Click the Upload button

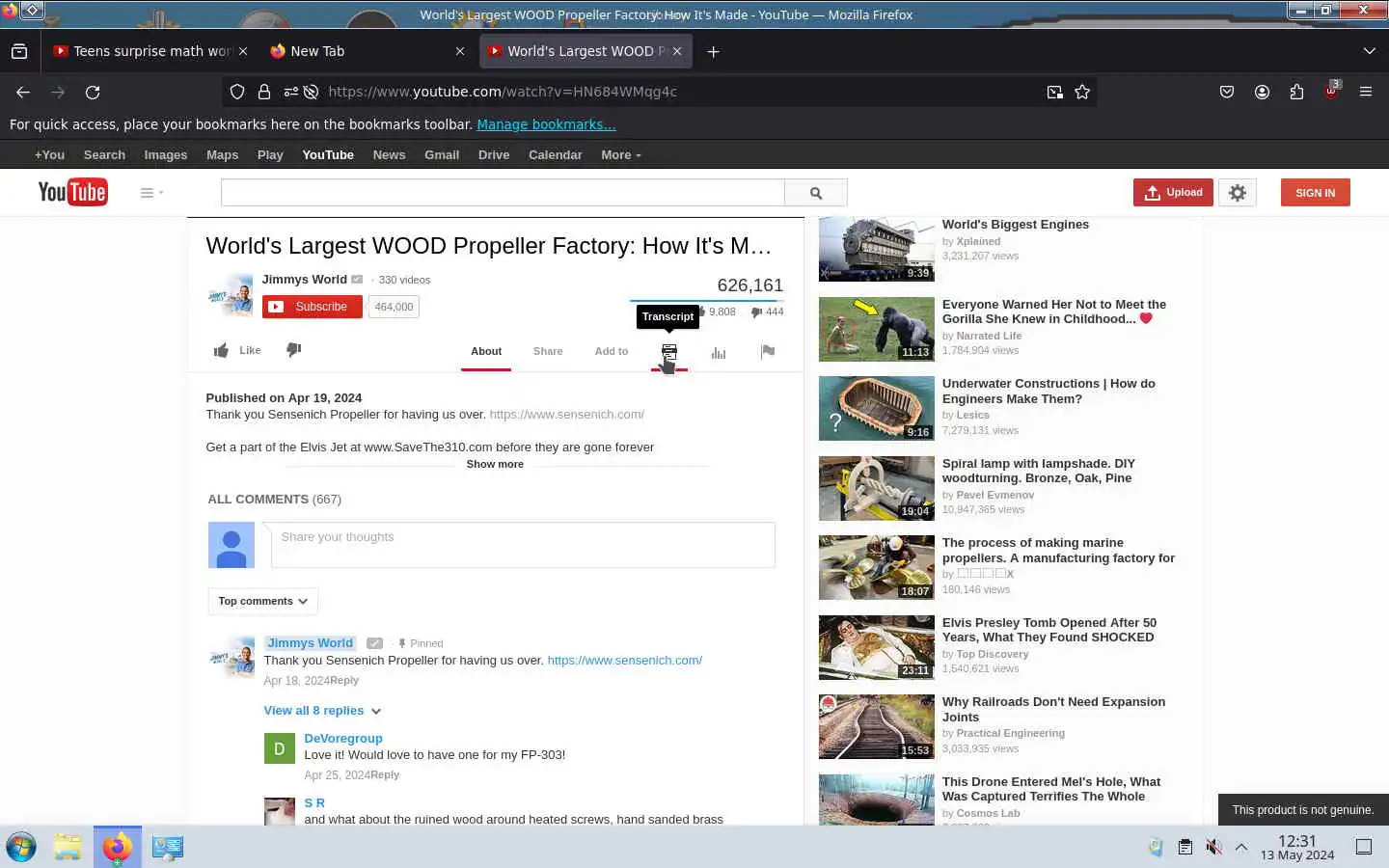point(1173,193)
